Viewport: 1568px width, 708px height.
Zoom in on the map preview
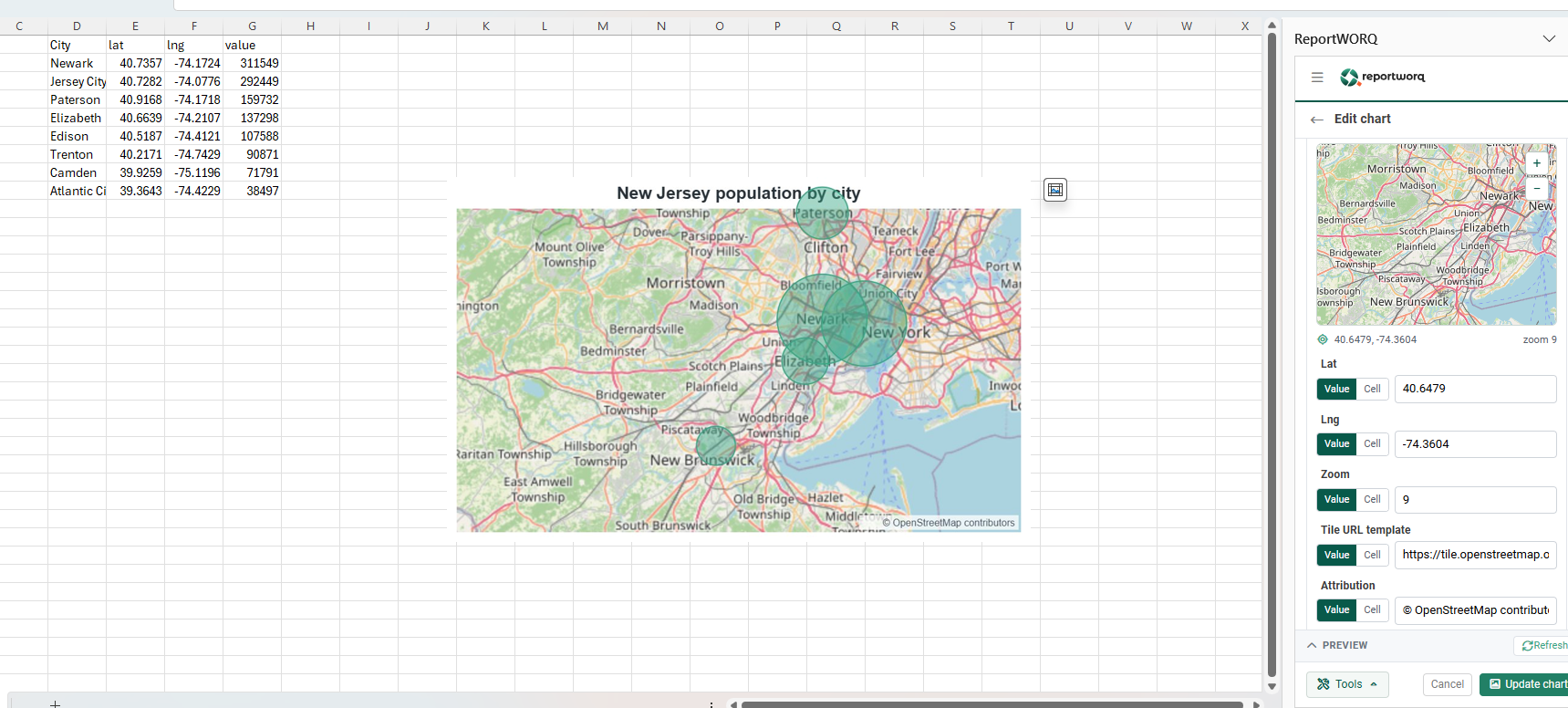(1537, 163)
